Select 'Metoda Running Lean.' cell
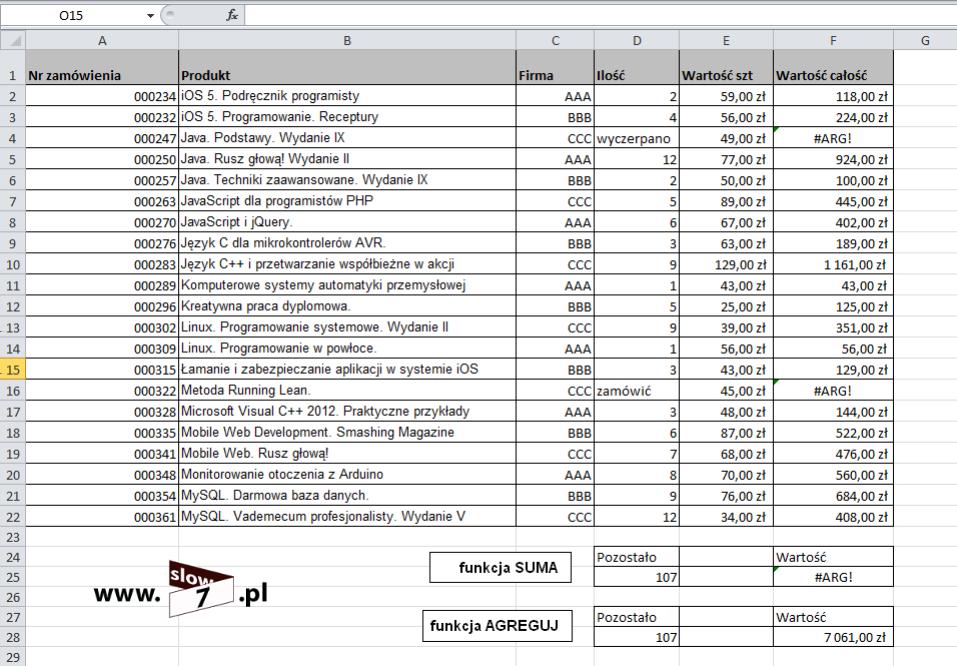 347,391
